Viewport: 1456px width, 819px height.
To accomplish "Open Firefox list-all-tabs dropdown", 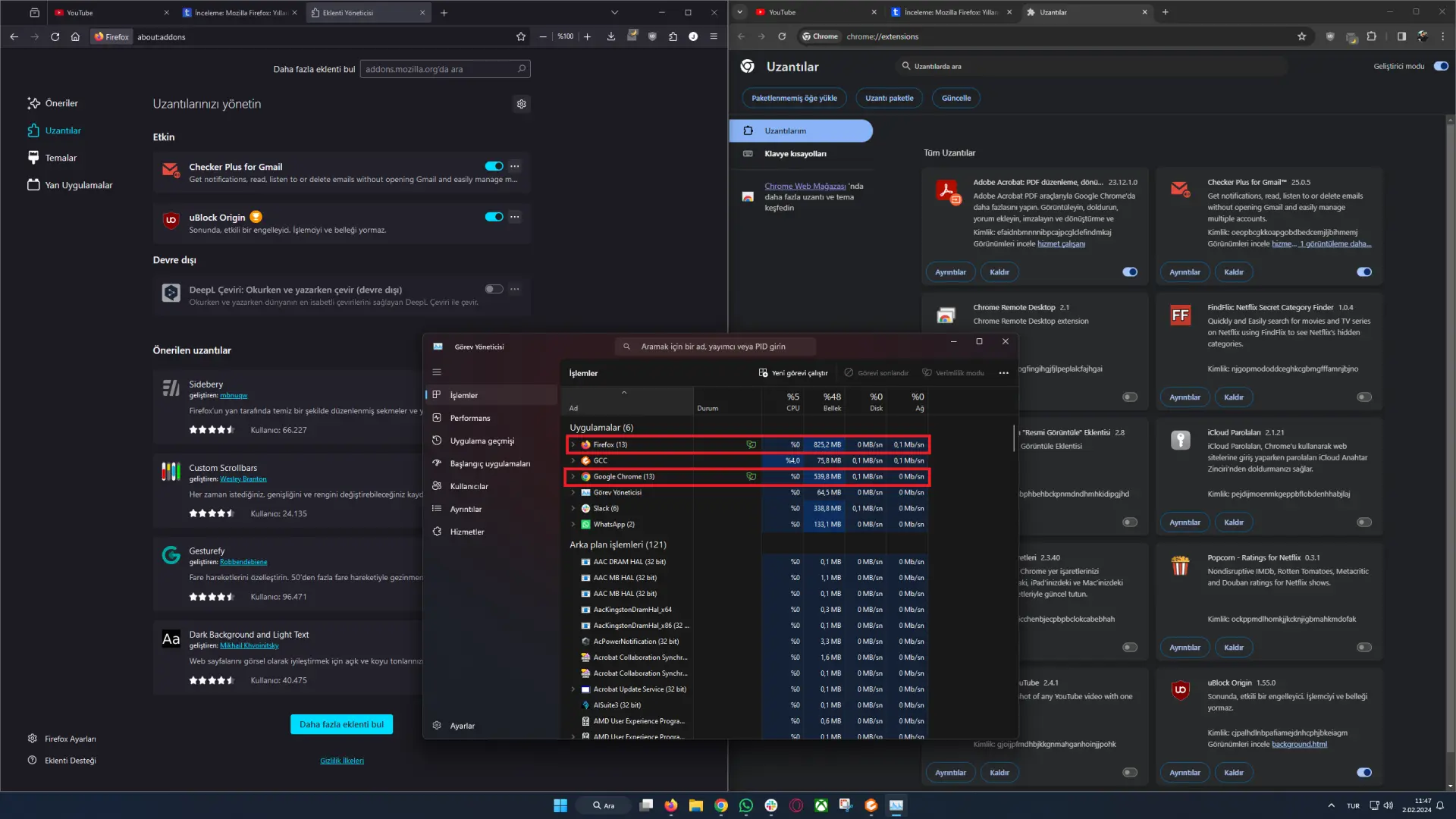I will 614,12.
